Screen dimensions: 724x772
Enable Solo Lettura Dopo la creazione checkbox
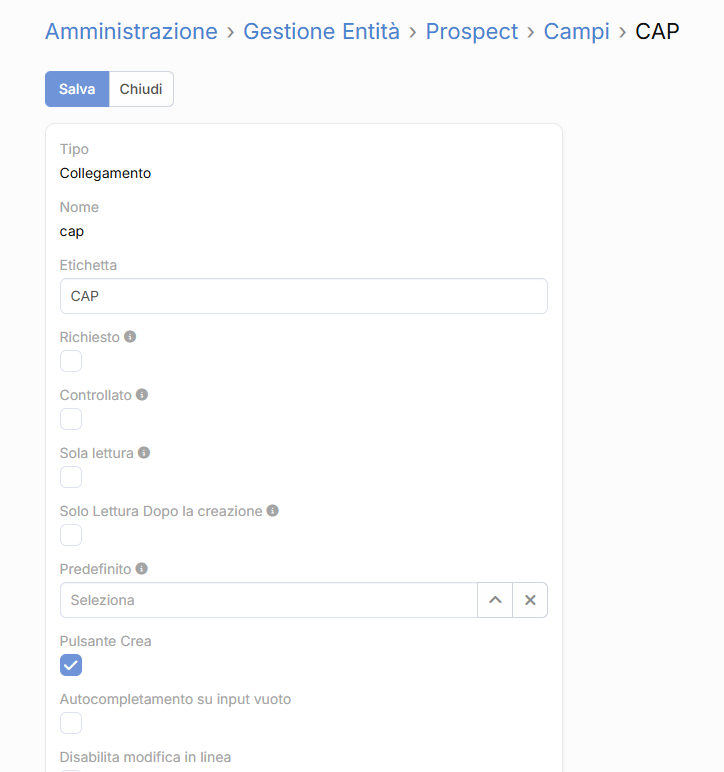[x=71, y=535]
